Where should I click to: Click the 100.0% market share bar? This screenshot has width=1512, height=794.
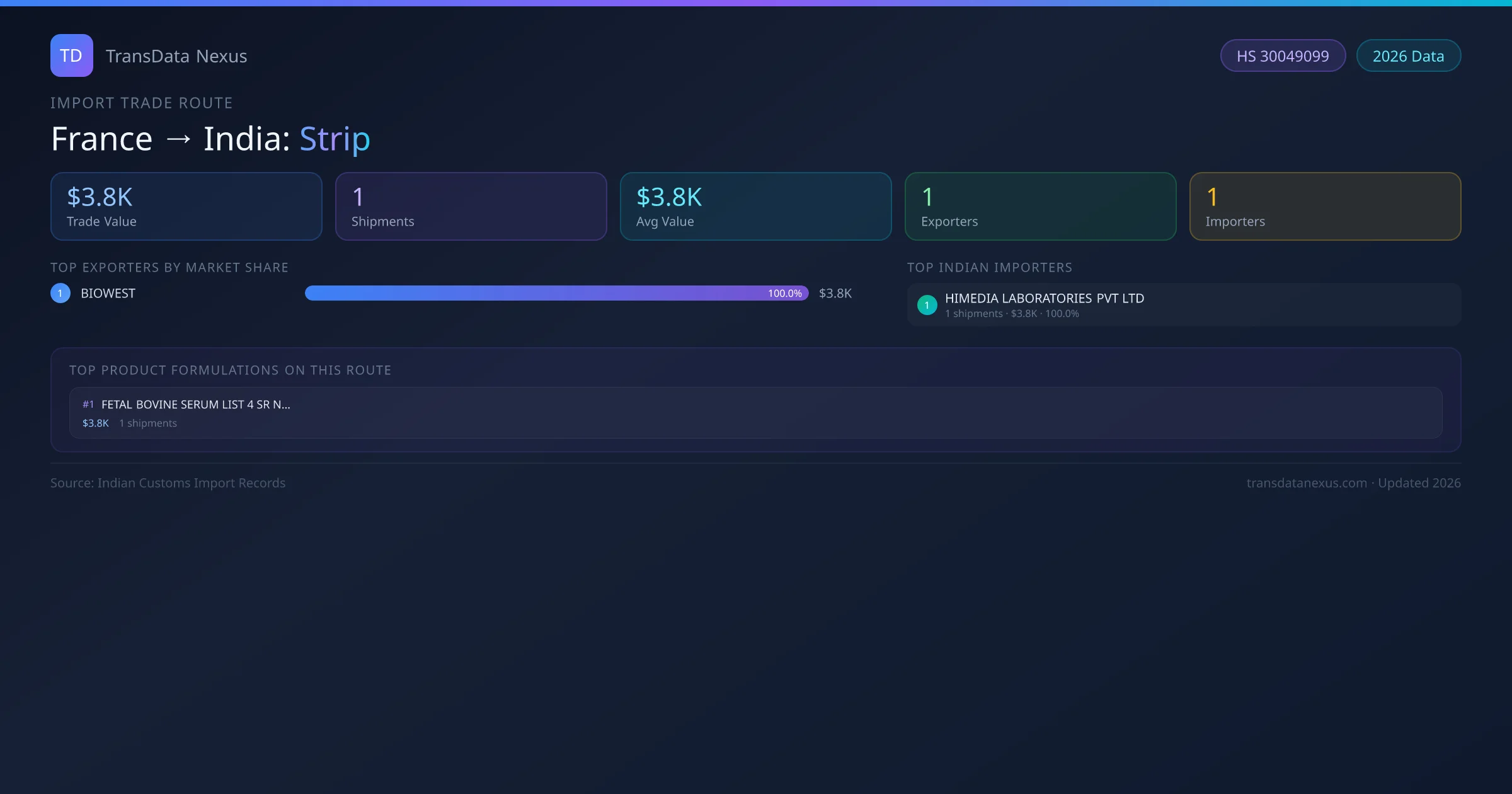(x=556, y=294)
